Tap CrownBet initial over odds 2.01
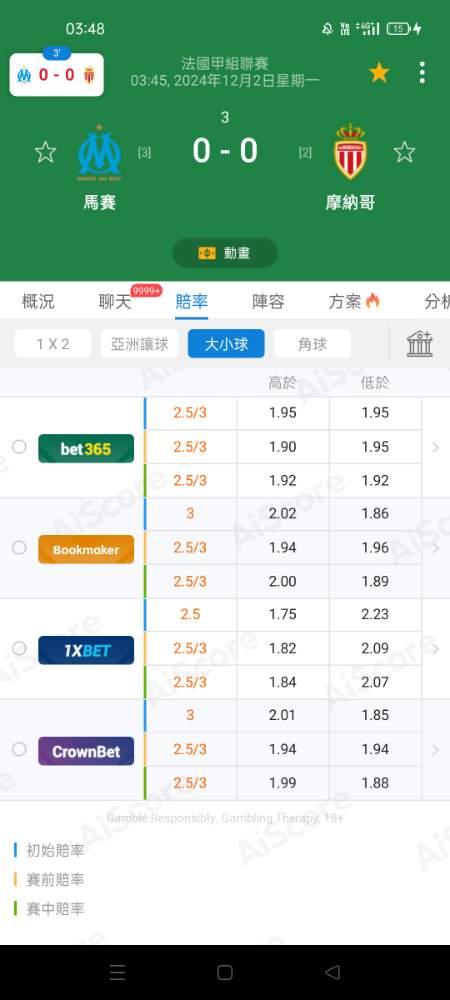The image size is (450, 1000). 283,715
